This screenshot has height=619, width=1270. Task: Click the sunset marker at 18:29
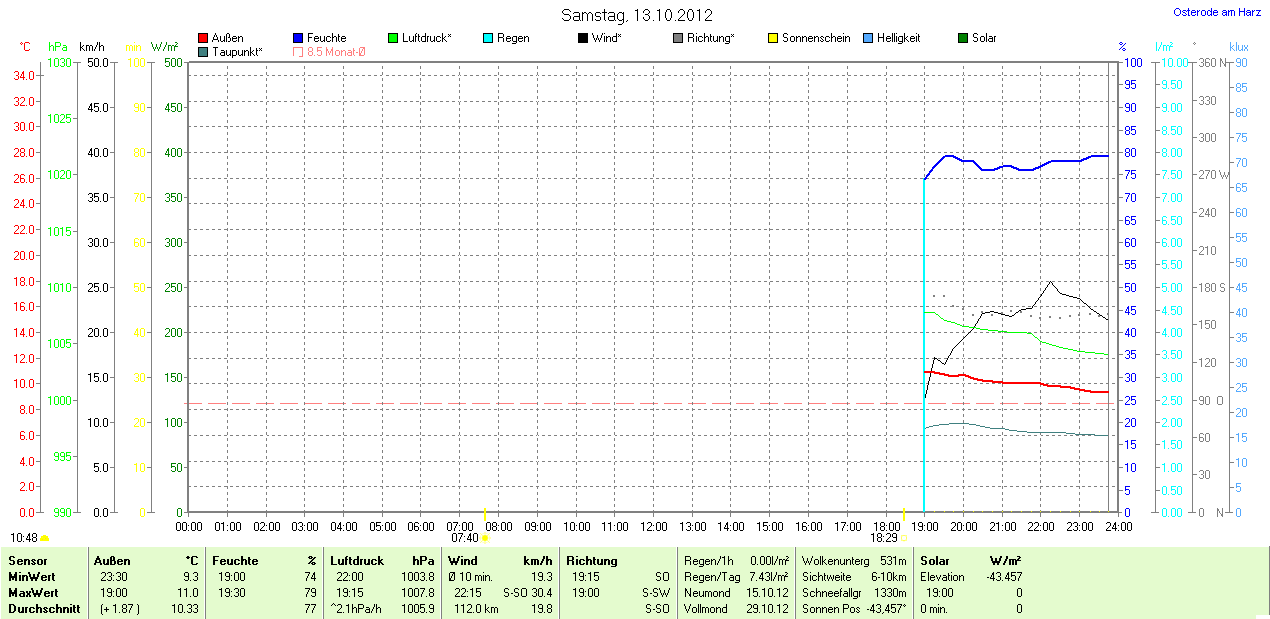click(x=904, y=538)
